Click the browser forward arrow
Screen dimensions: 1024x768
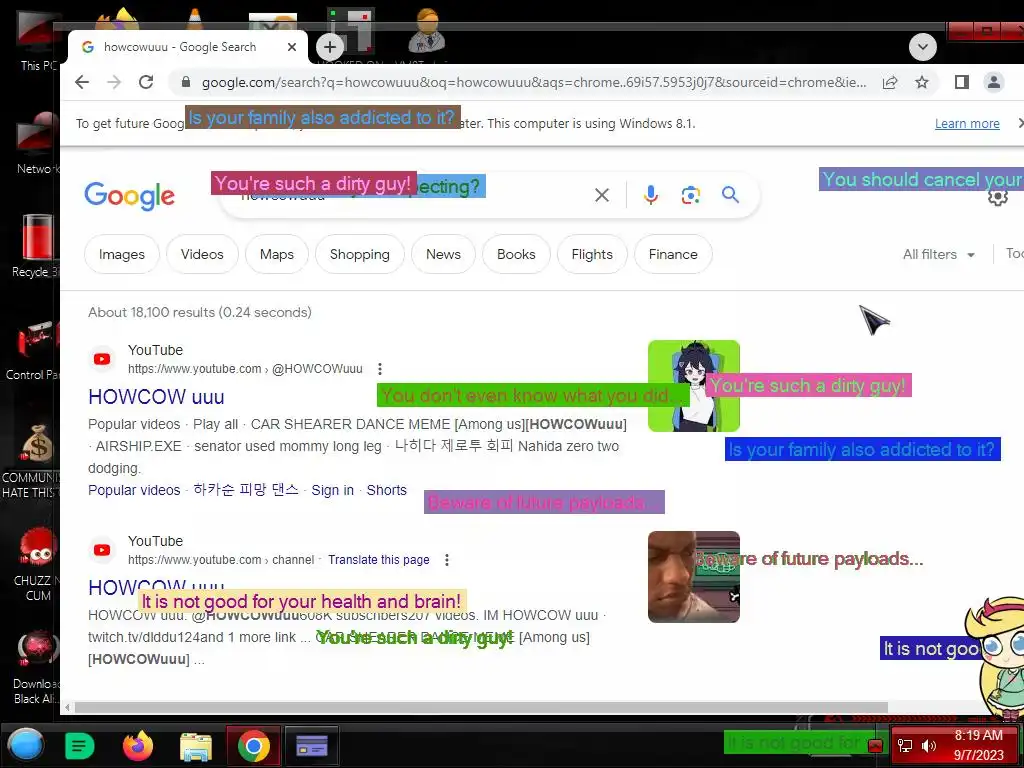114,82
